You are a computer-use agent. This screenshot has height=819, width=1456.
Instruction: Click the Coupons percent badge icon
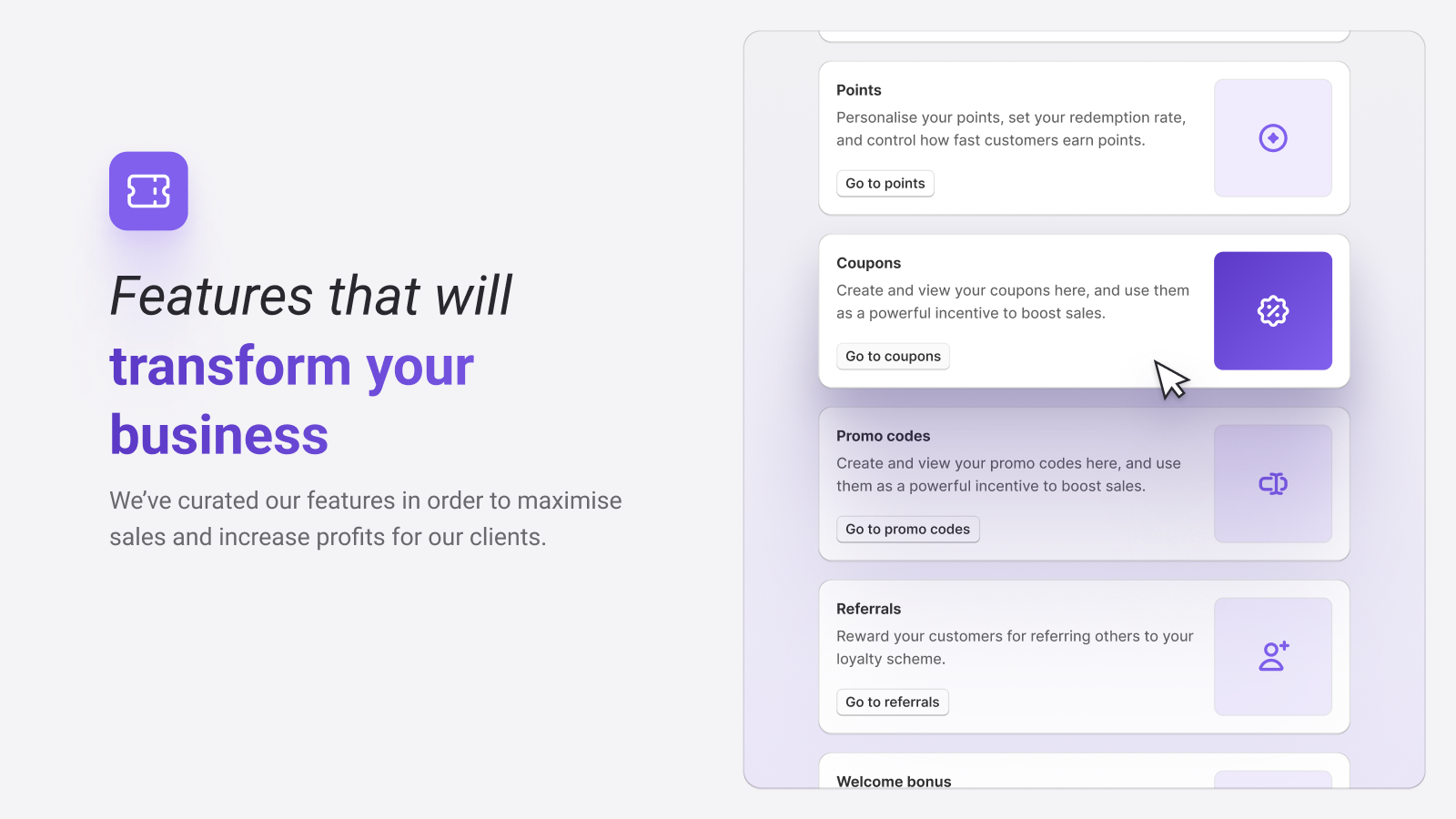pyautogui.click(x=1273, y=311)
